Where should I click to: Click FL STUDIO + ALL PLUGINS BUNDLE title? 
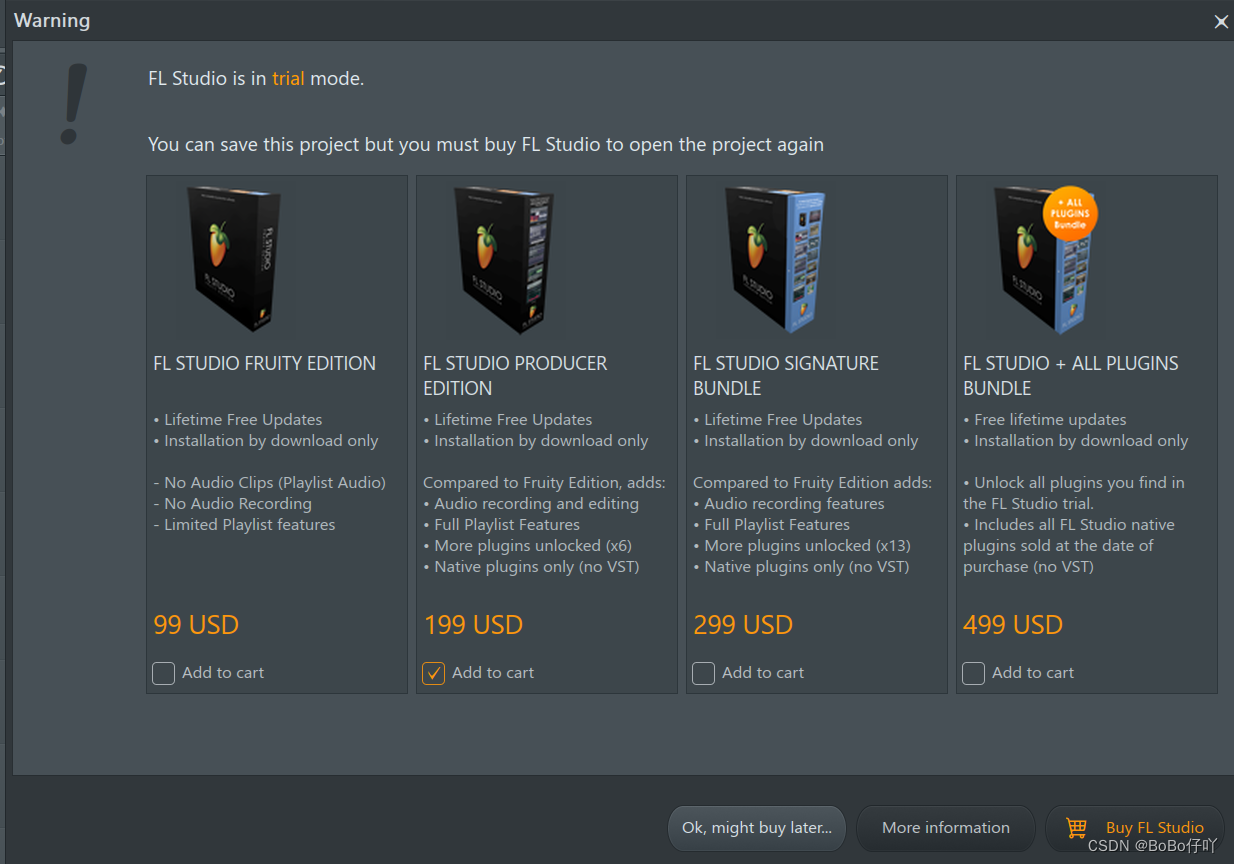point(1071,376)
